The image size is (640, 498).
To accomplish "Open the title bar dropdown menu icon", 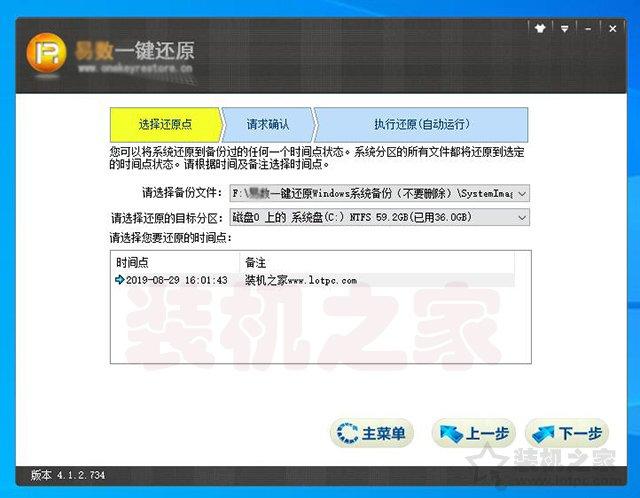I will pos(564,29).
